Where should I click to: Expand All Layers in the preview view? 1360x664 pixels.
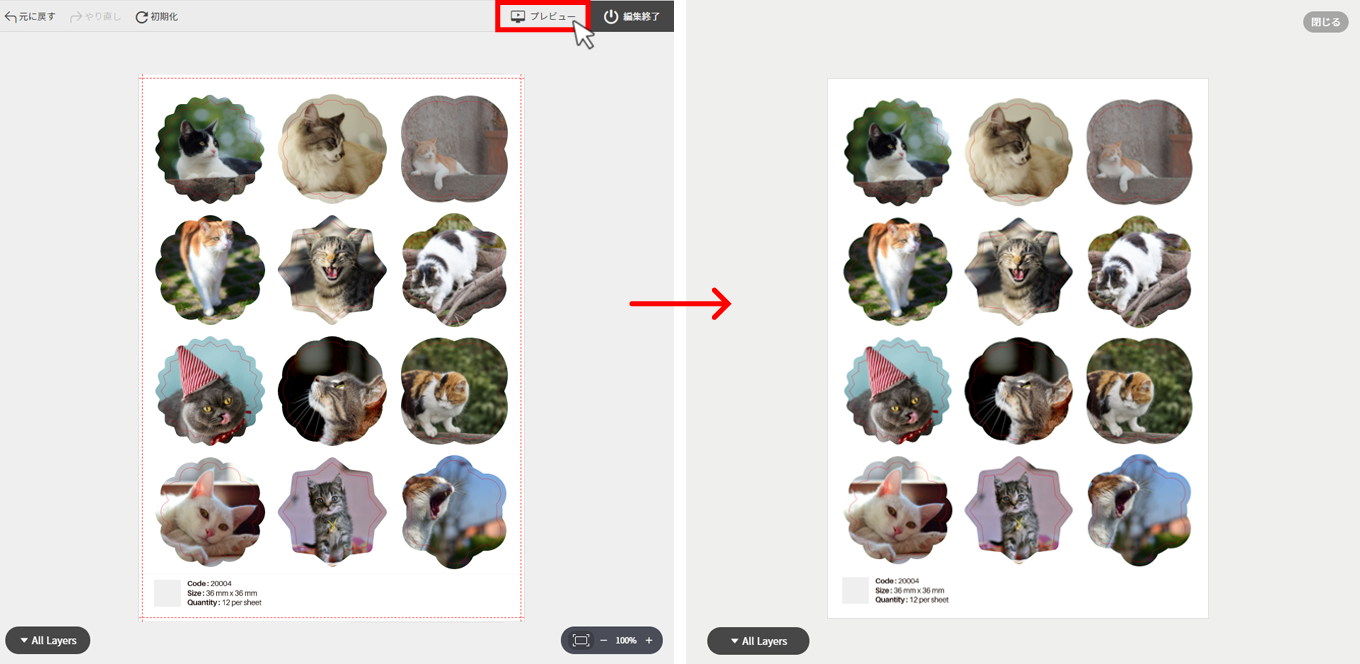pos(758,641)
